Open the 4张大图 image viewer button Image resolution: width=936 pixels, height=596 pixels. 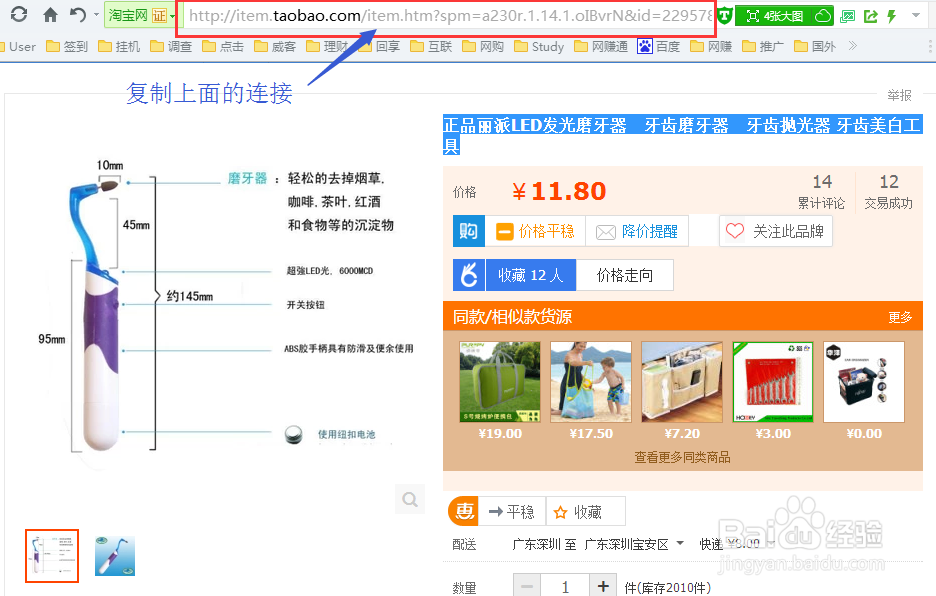point(775,16)
